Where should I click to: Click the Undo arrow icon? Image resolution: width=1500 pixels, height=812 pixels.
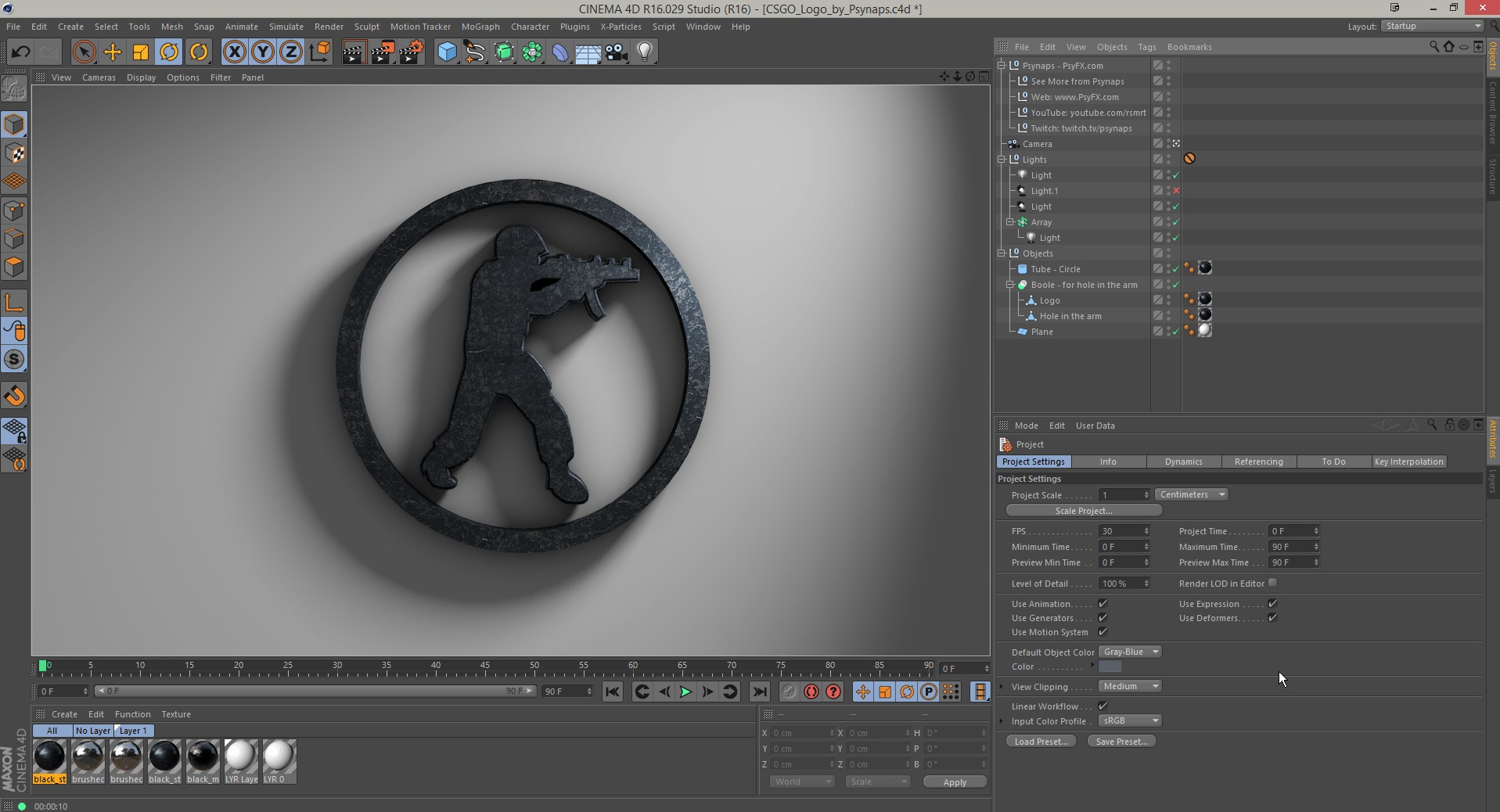21,52
